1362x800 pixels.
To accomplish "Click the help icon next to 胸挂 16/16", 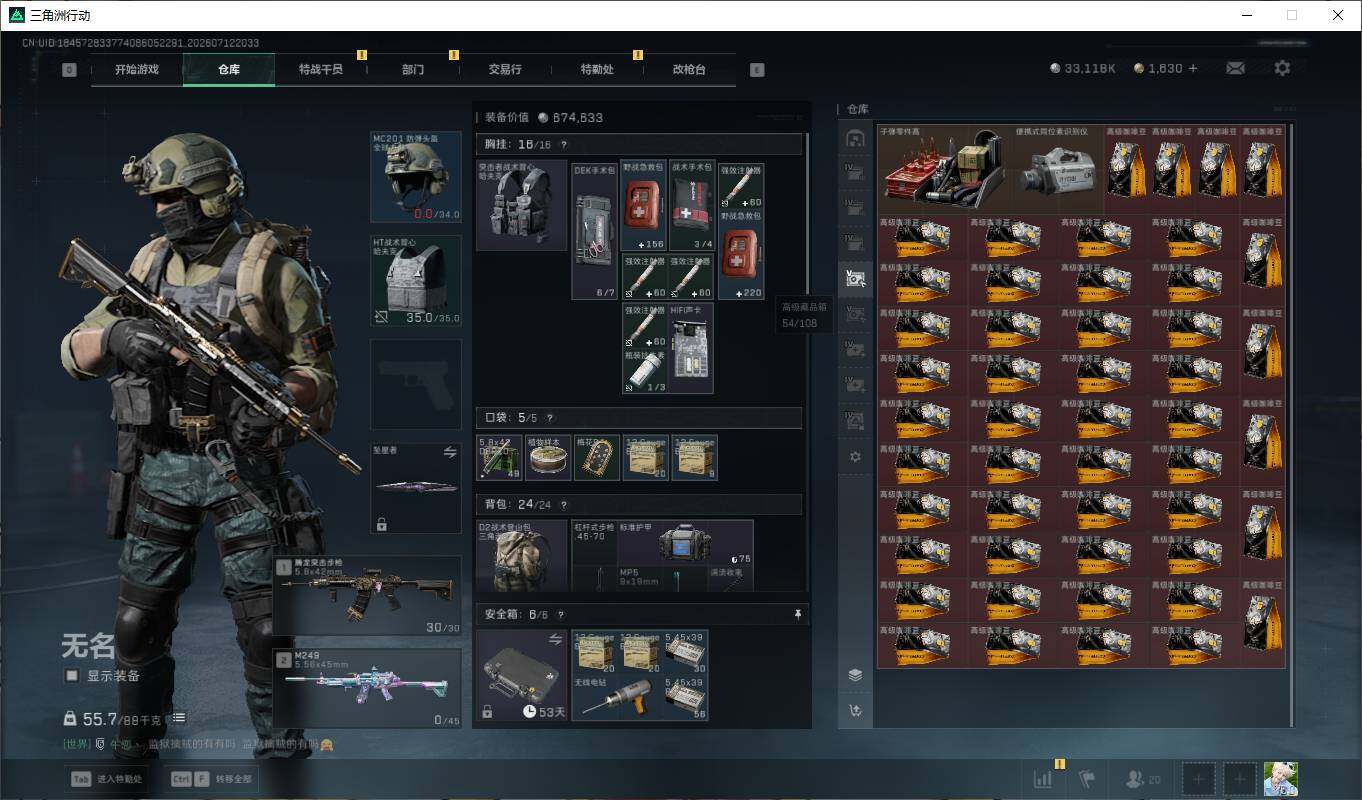I will [x=564, y=145].
